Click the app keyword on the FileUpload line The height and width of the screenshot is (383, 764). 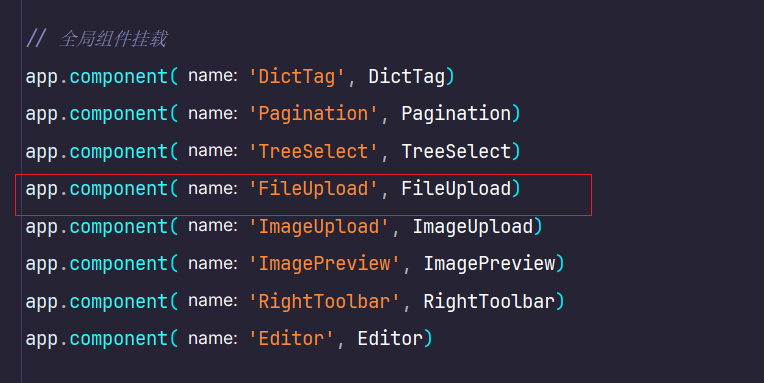point(41,190)
